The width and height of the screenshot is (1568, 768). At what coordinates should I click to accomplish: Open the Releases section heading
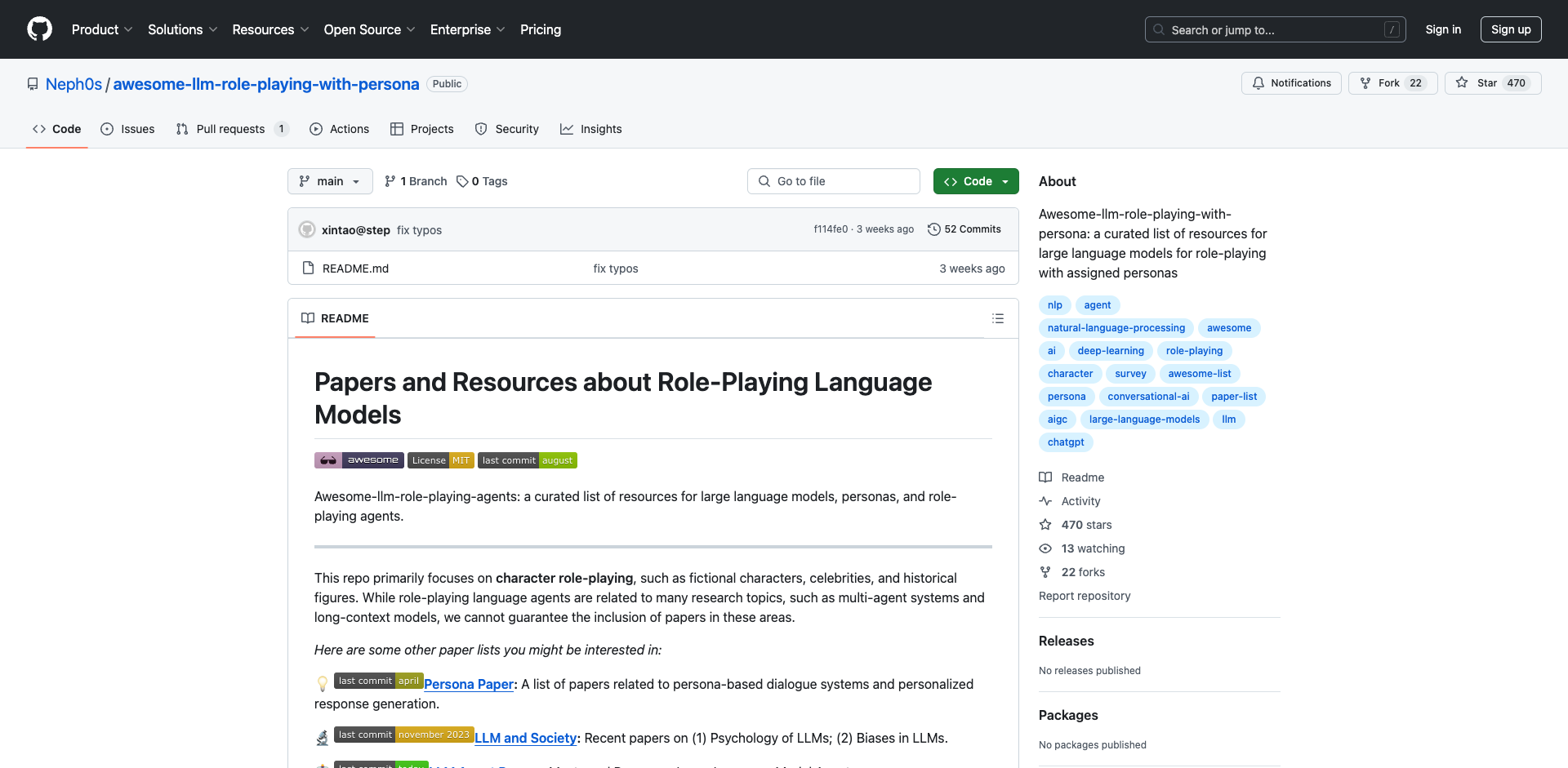(1066, 641)
